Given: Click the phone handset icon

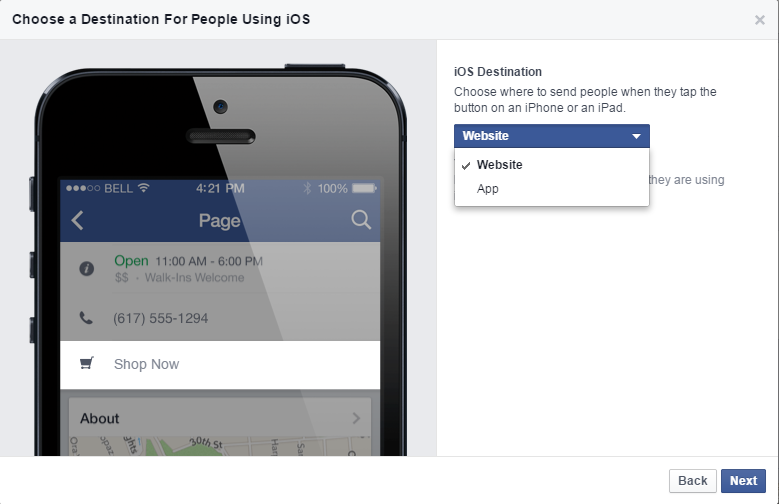Looking at the screenshot, I should coord(86,318).
